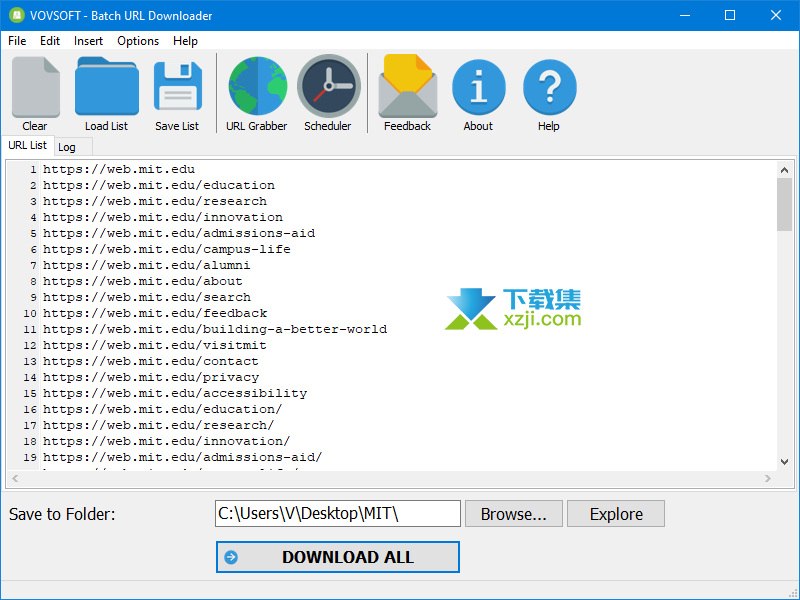The height and width of the screenshot is (600, 800).
Task: Open the Insert menu
Action: tap(88, 41)
